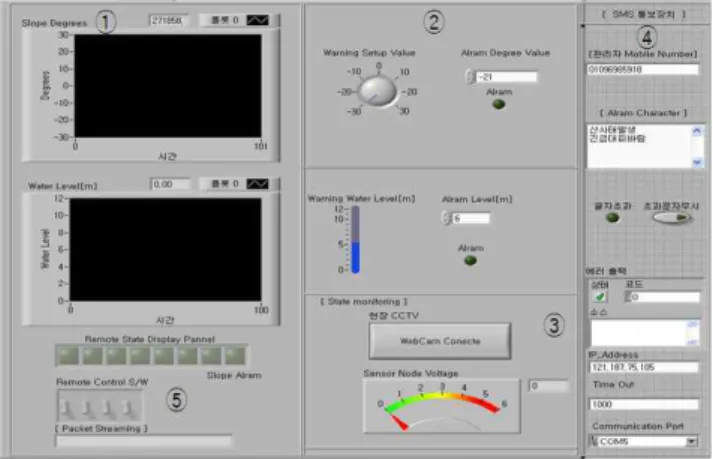713x459 pixels.
Task: Flip the fourth Remote Control S/W switch
Action: pos(129,408)
